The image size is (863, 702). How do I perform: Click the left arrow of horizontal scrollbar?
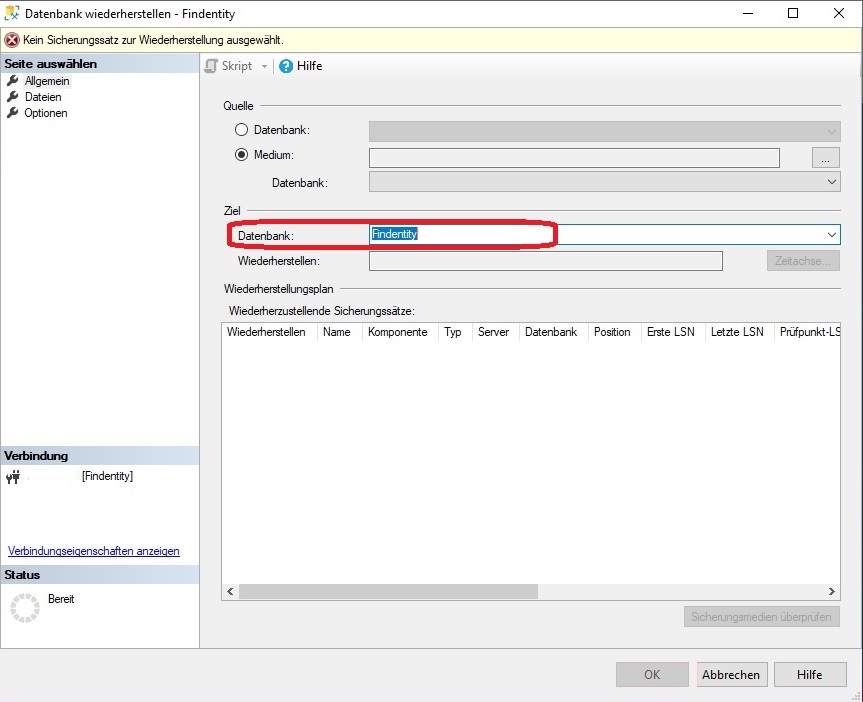pos(230,591)
